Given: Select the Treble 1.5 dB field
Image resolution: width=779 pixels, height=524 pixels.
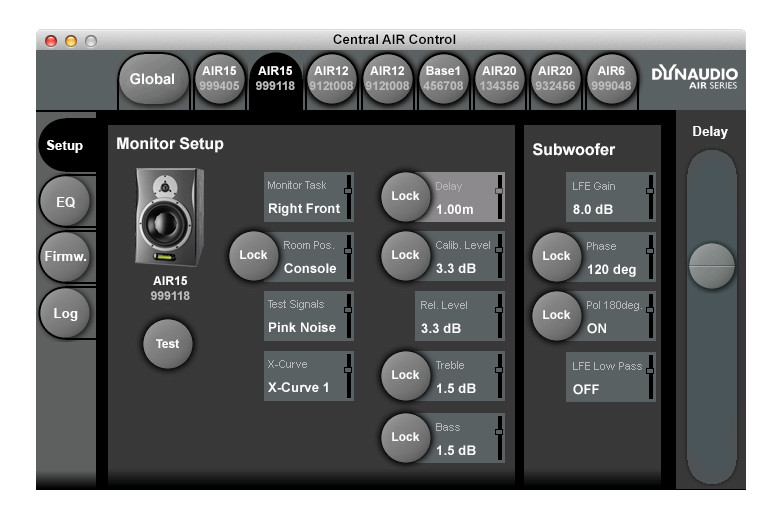Looking at the screenshot, I should pyautogui.click(x=467, y=376).
